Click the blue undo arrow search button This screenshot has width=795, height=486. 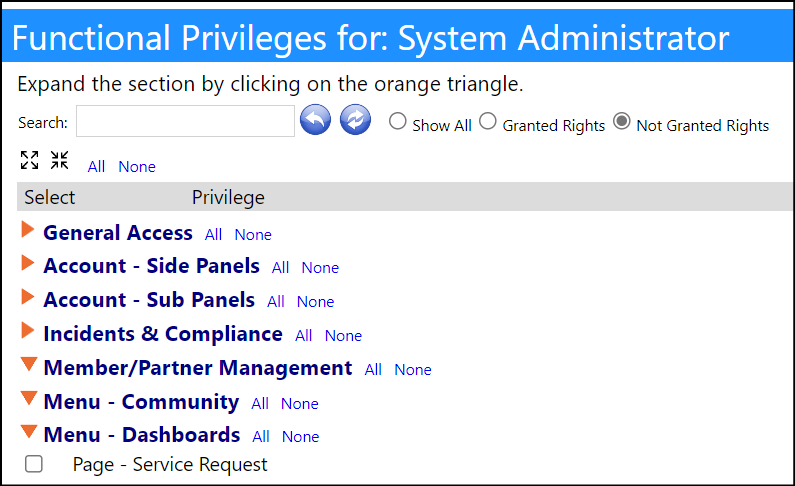[315, 120]
